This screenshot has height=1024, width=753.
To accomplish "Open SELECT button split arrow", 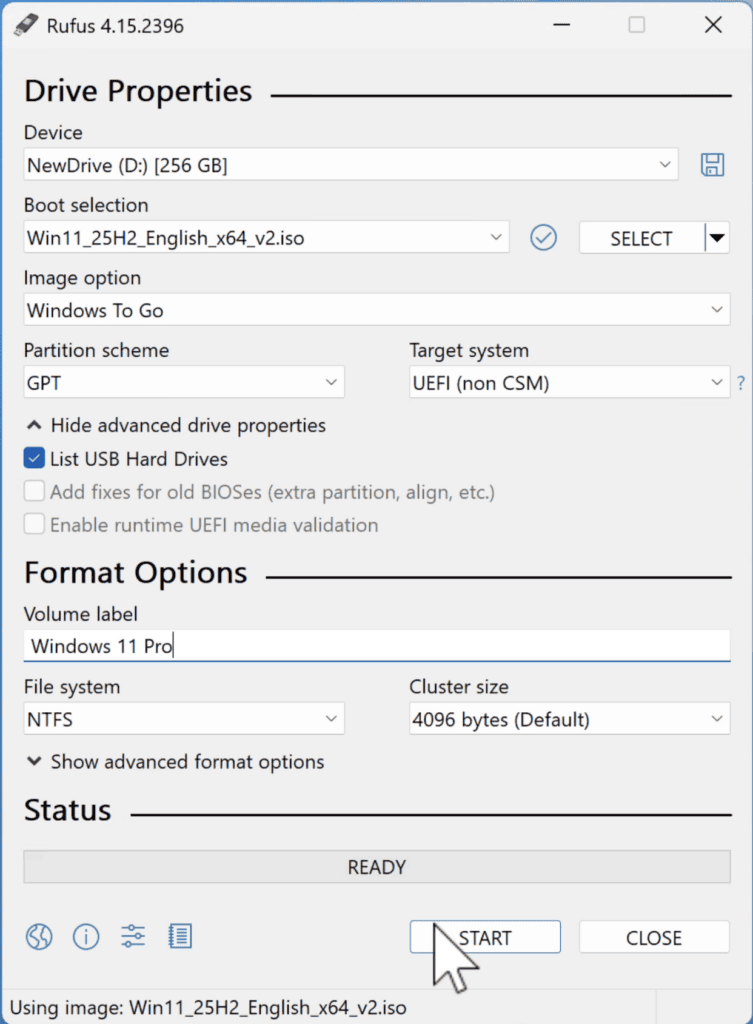I will click(x=717, y=238).
